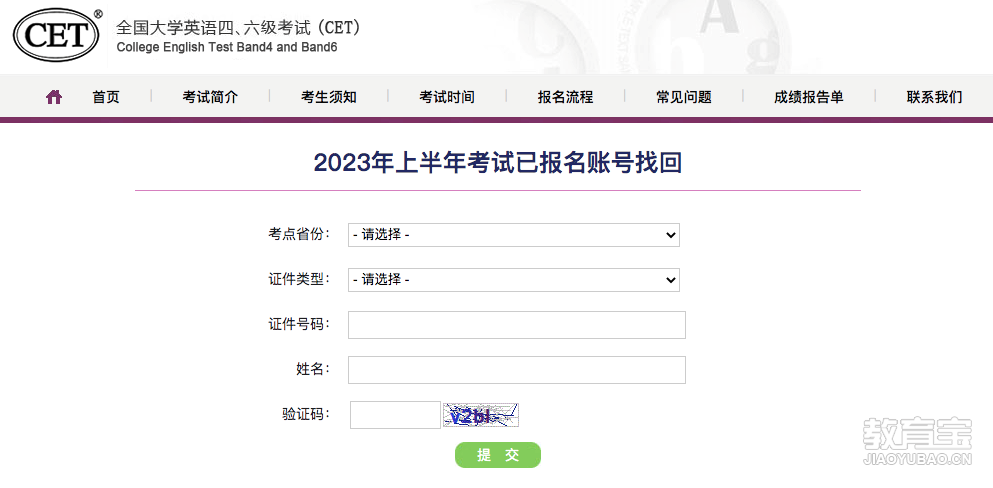The height and width of the screenshot is (488, 993).
Task: Open the 成绩报告单 menu item
Action: click(x=809, y=97)
